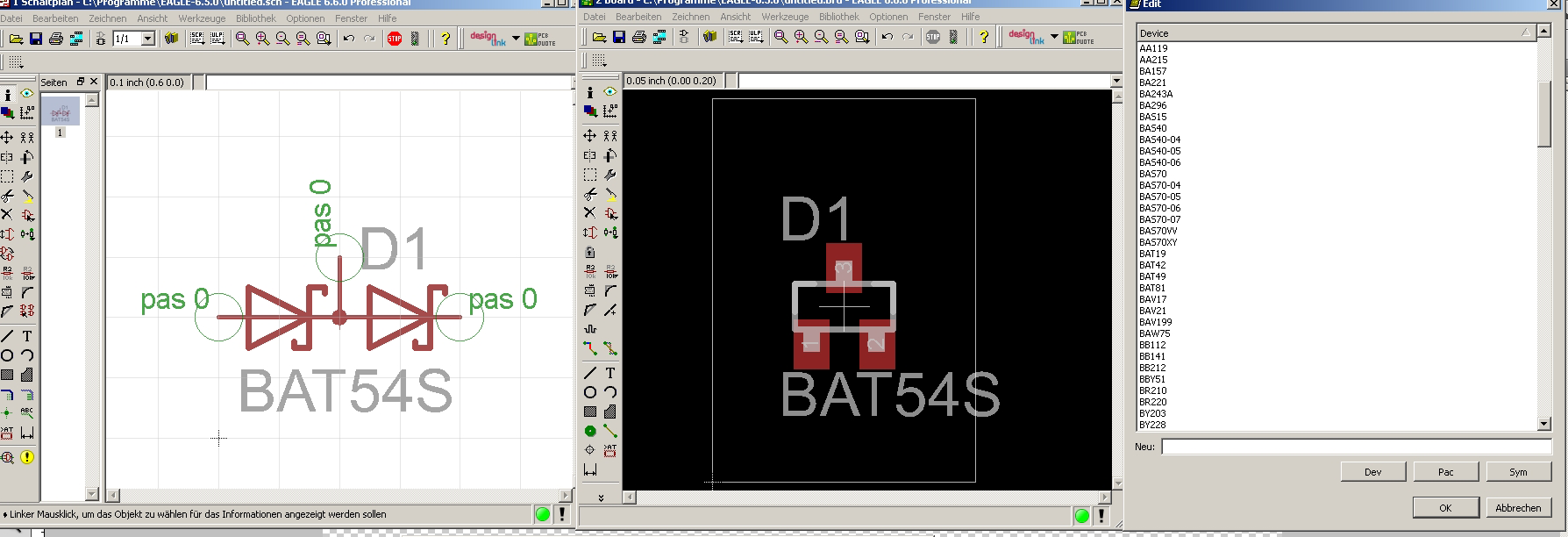The width and height of the screenshot is (1568, 537).
Task: Open the library Use icon in schematic toolbar
Action: point(172,39)
